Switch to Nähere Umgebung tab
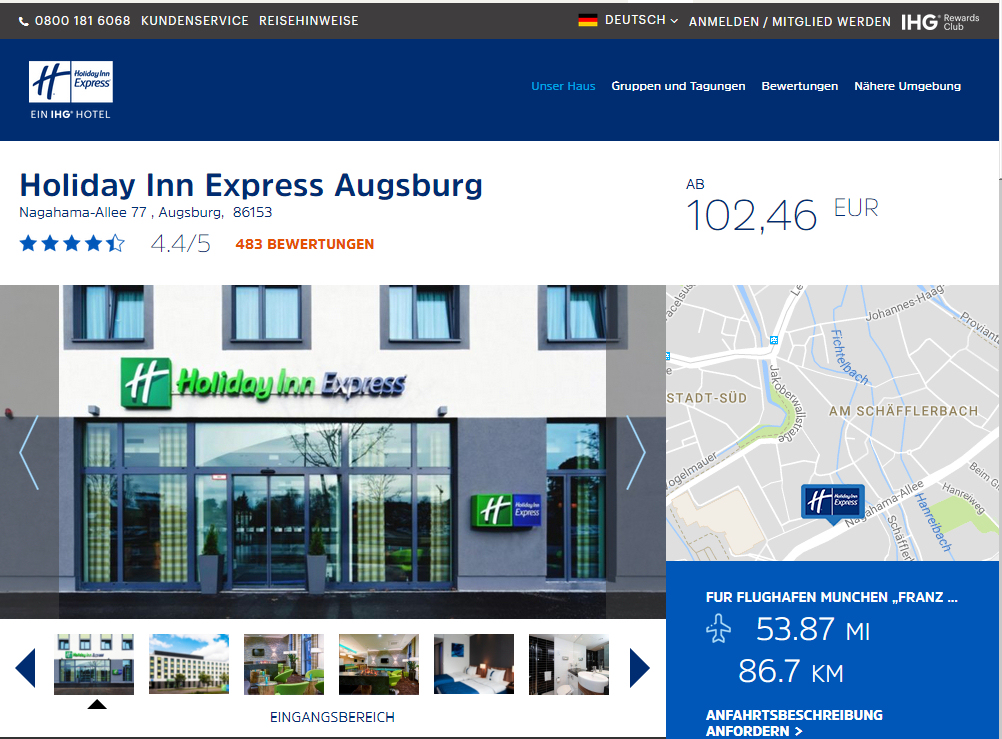The height and width of the screenshot is (739, 1002). pyautogui.click(x=907, y=86)
